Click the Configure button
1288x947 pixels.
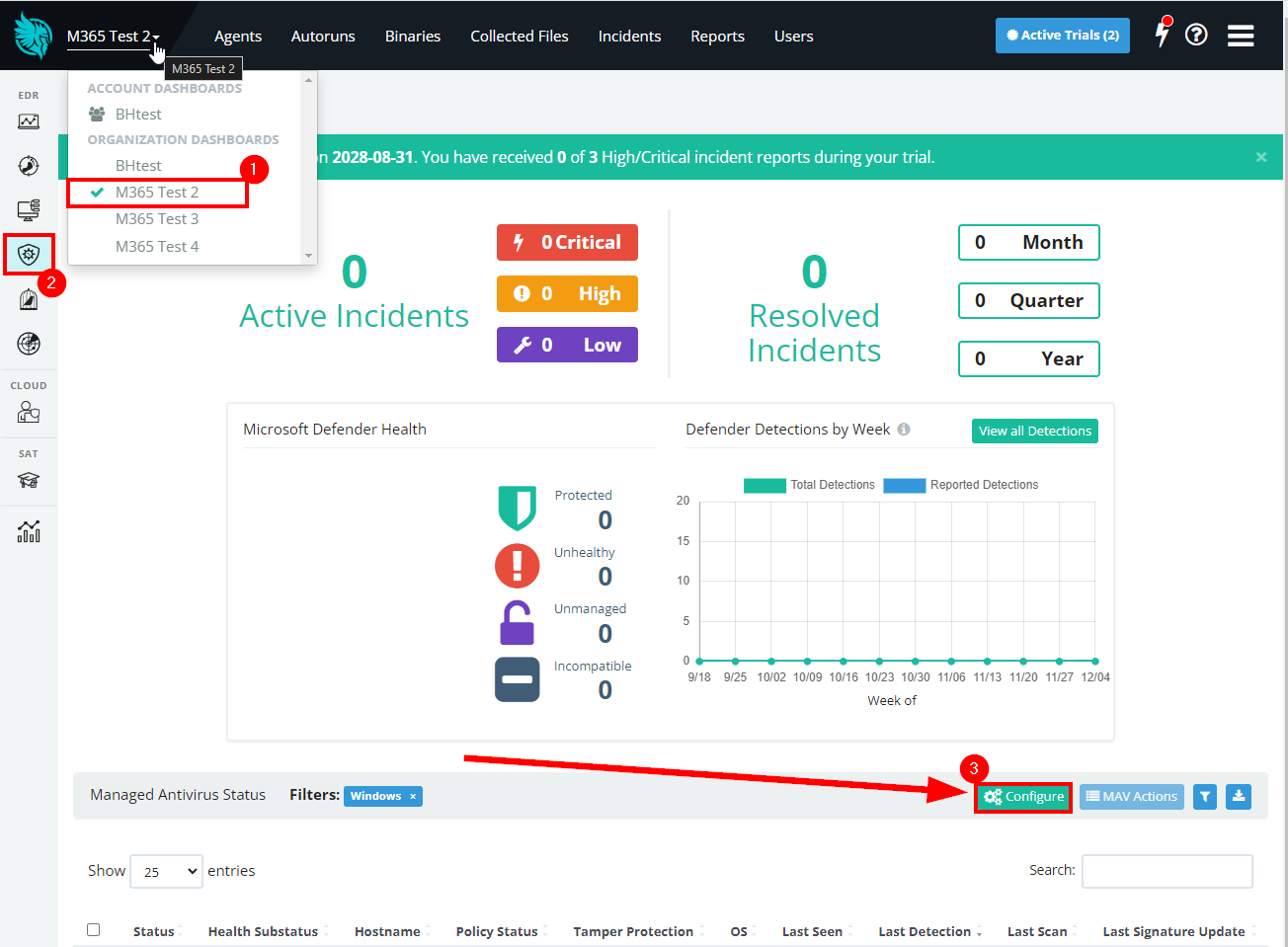click(x=1023, y=797)
